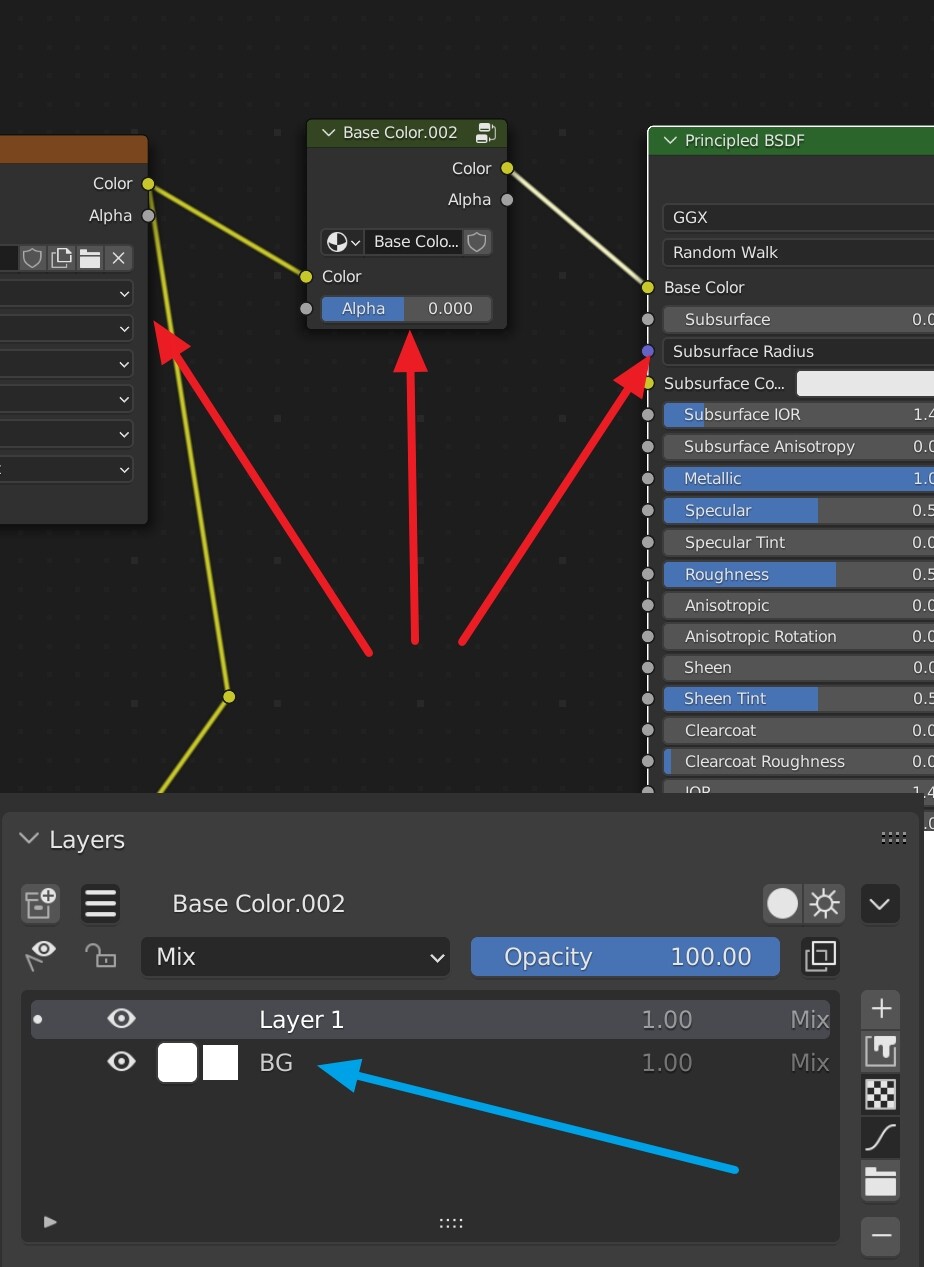Add a fill layer via paint-bucket icon
This screenshot has width=934, height=1267.
click(880, 1051)
